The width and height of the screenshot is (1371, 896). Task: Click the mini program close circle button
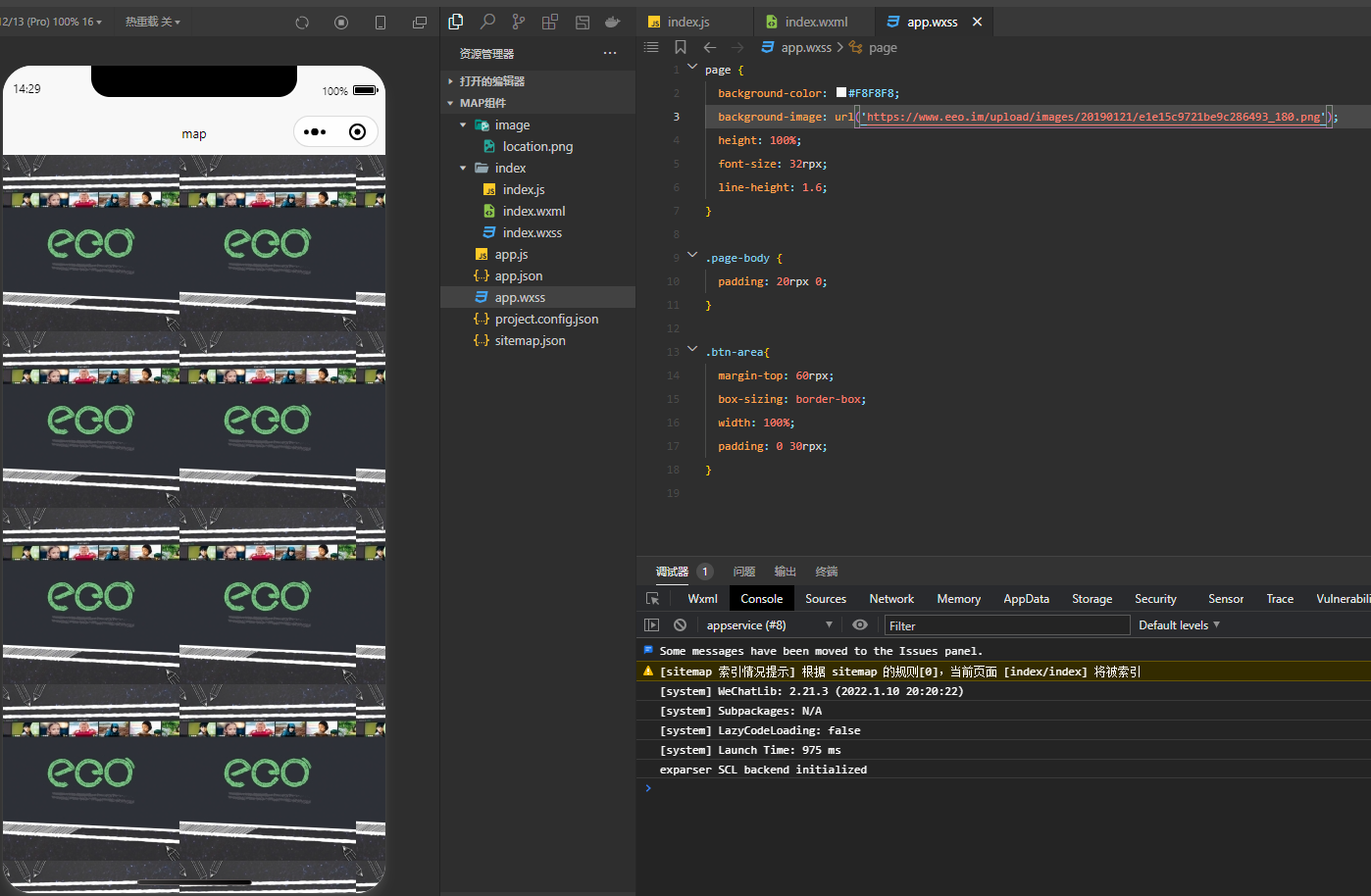coord(357,132)
